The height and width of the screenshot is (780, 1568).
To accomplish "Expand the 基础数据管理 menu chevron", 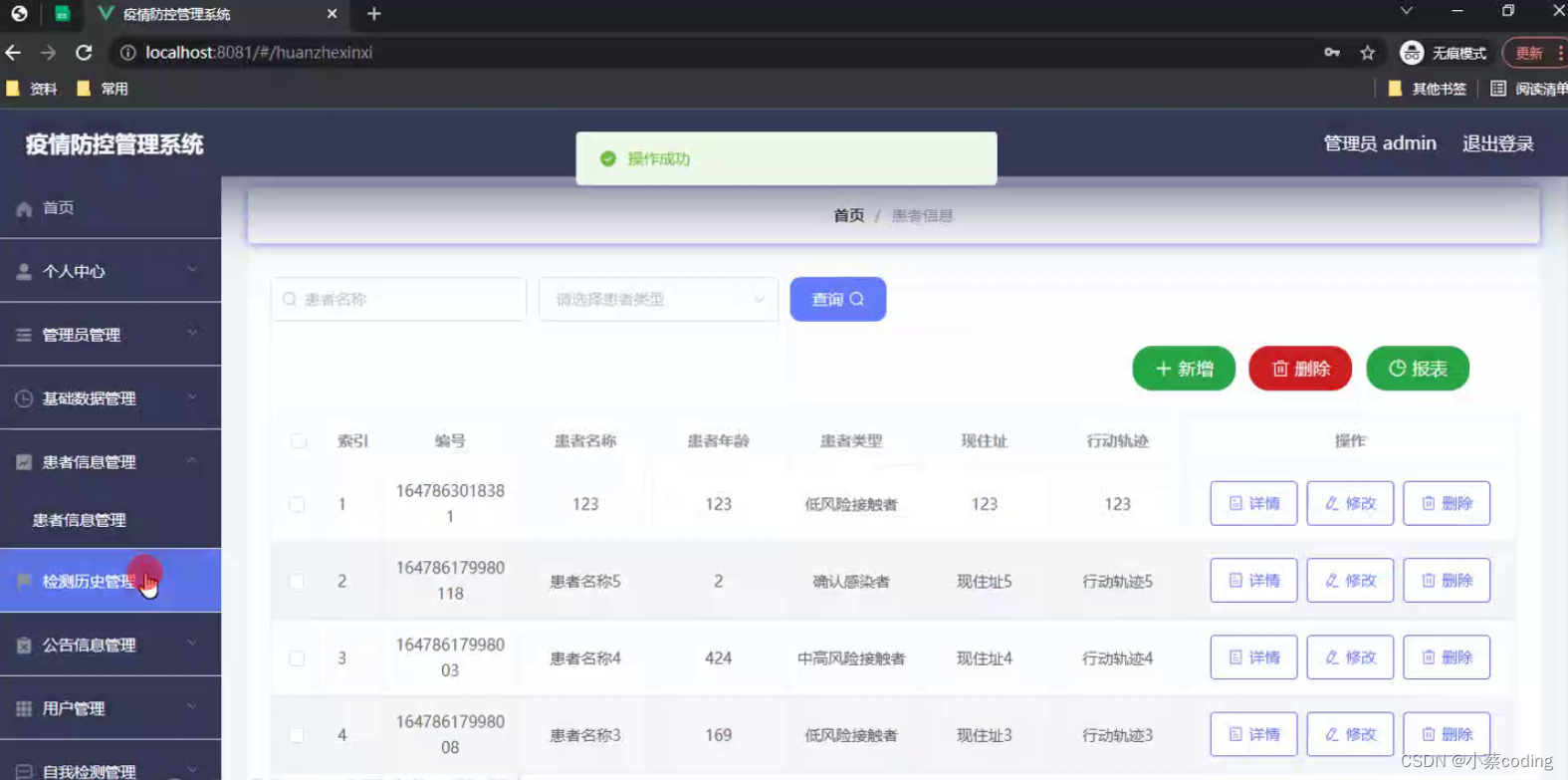I will click(192, 397).
